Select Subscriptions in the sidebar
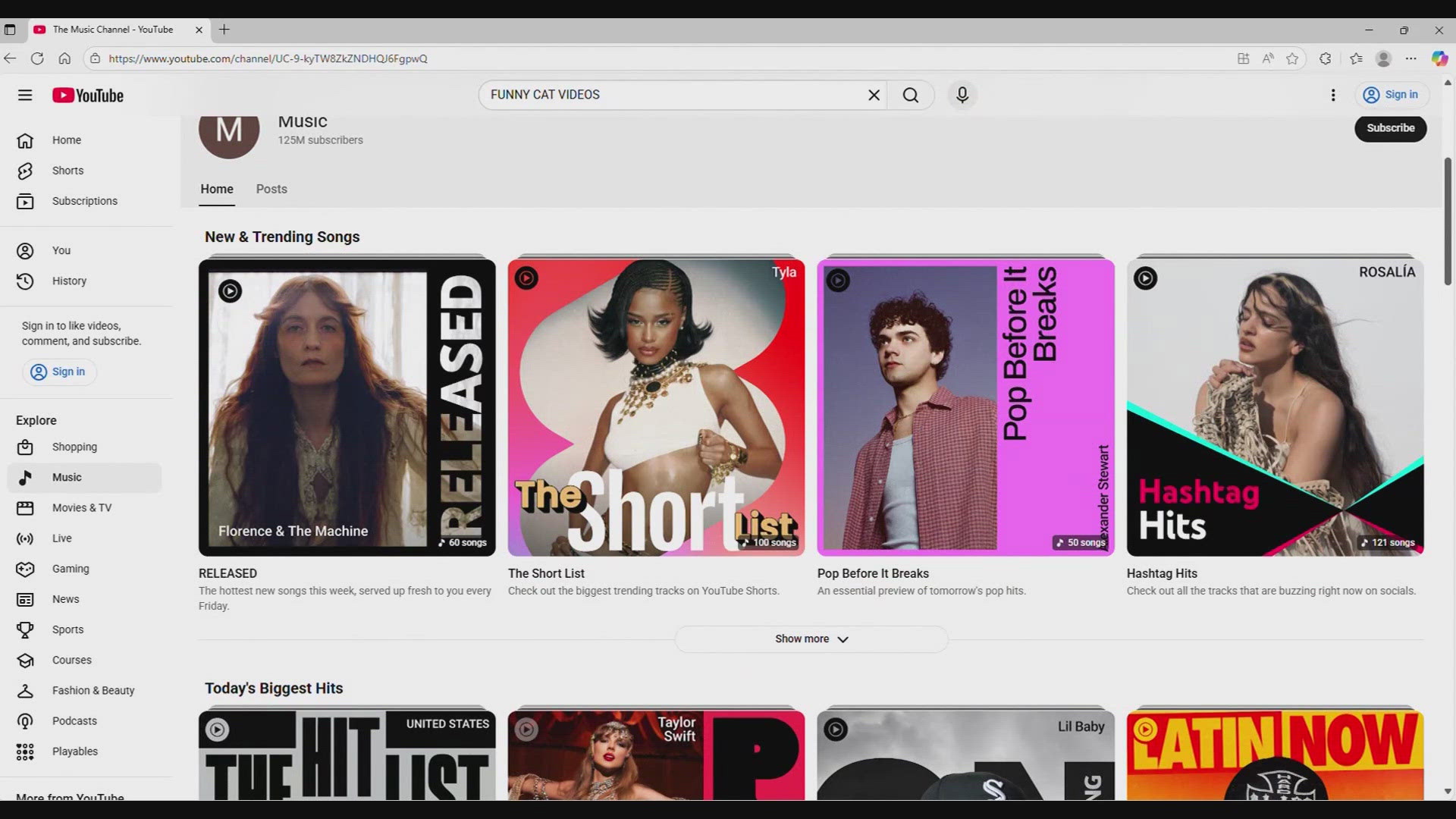 [83, 201]
